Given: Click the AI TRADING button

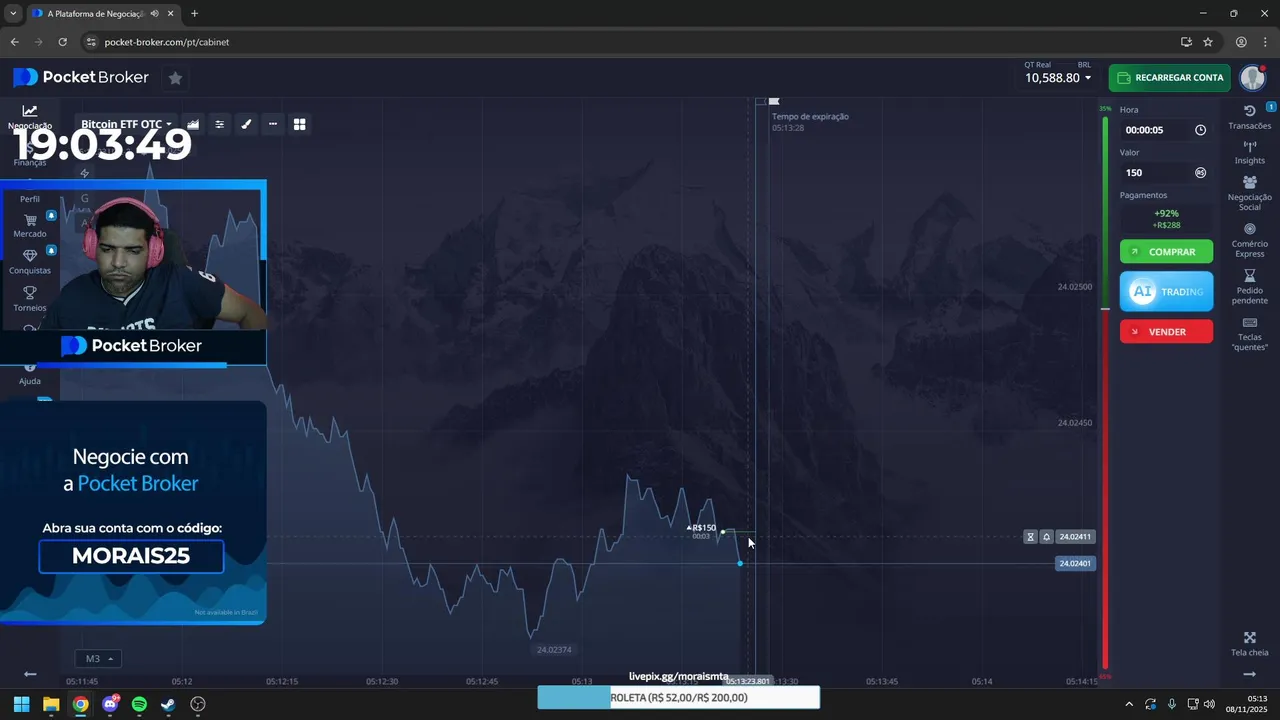Looking at the screenshot, I should pos(1166,292).
